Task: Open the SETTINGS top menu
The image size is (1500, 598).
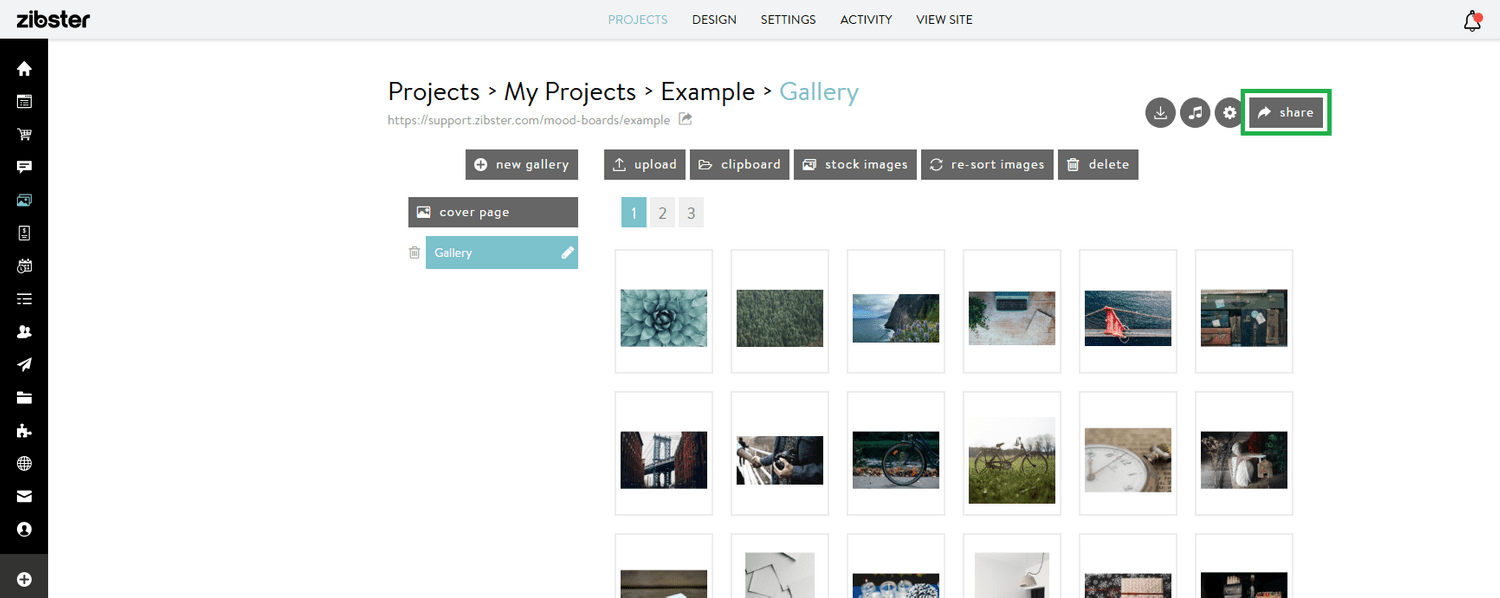Action: coord(788,20)
